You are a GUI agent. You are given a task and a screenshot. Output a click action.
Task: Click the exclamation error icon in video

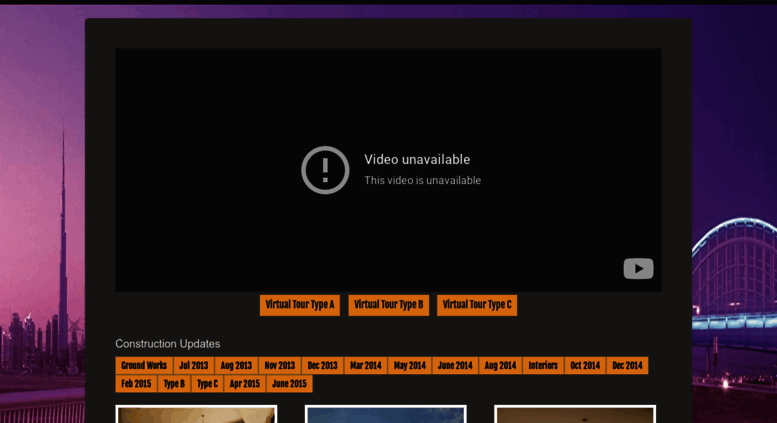(325, 170)
